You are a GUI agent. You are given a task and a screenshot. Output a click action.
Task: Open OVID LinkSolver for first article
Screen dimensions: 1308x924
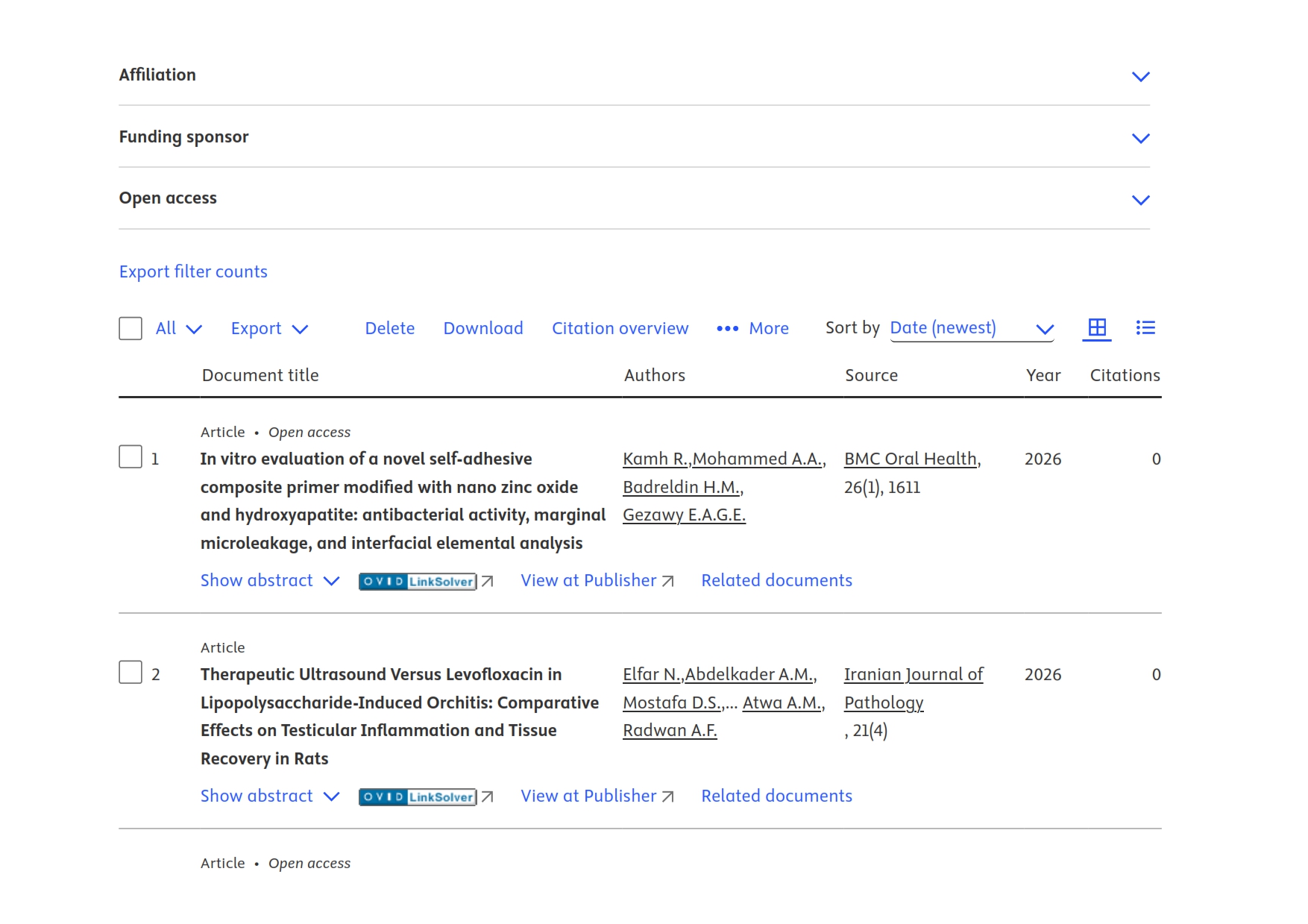[418, 582]
